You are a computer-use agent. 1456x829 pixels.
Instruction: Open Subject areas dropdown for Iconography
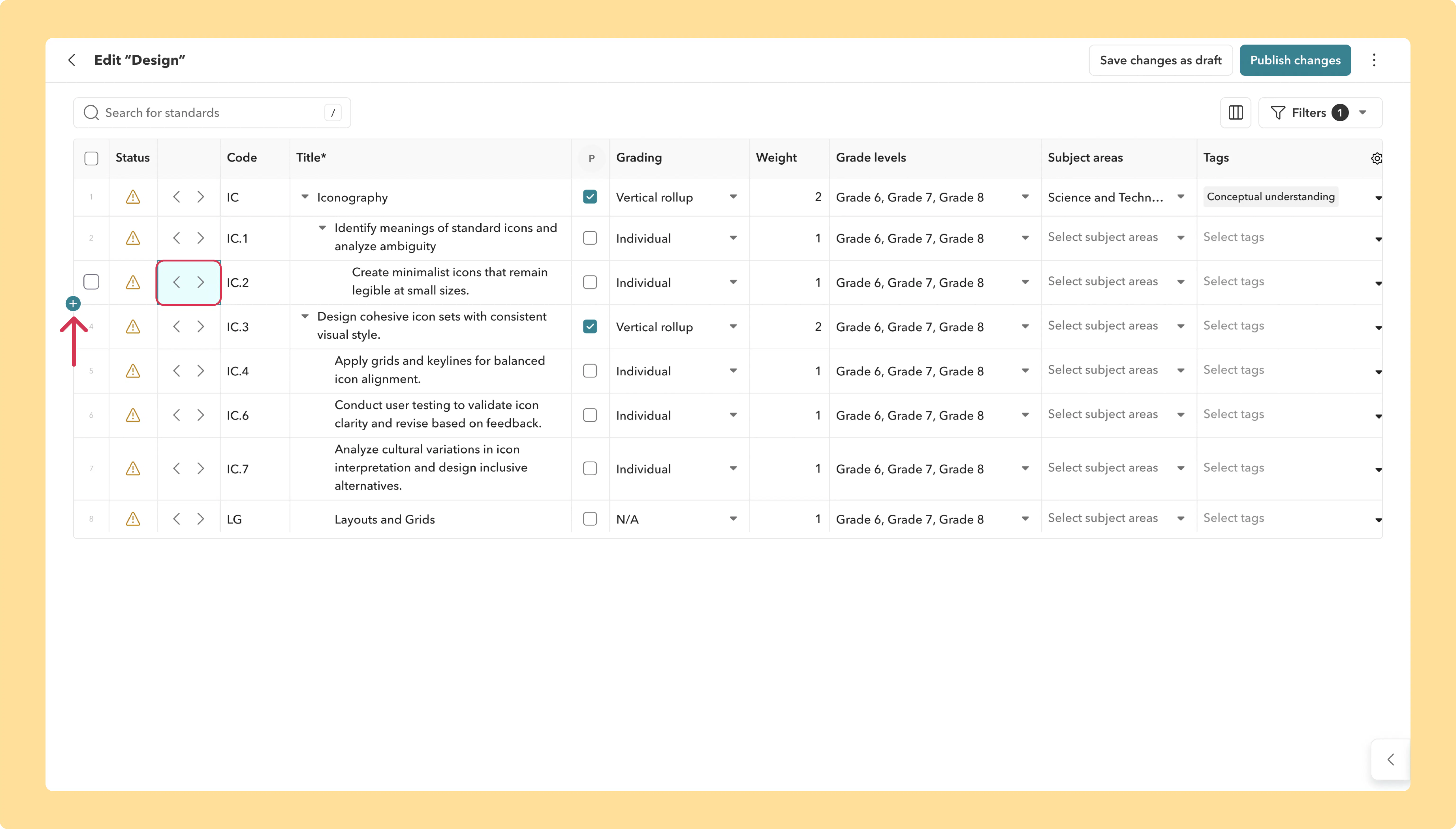[1180, 197]
